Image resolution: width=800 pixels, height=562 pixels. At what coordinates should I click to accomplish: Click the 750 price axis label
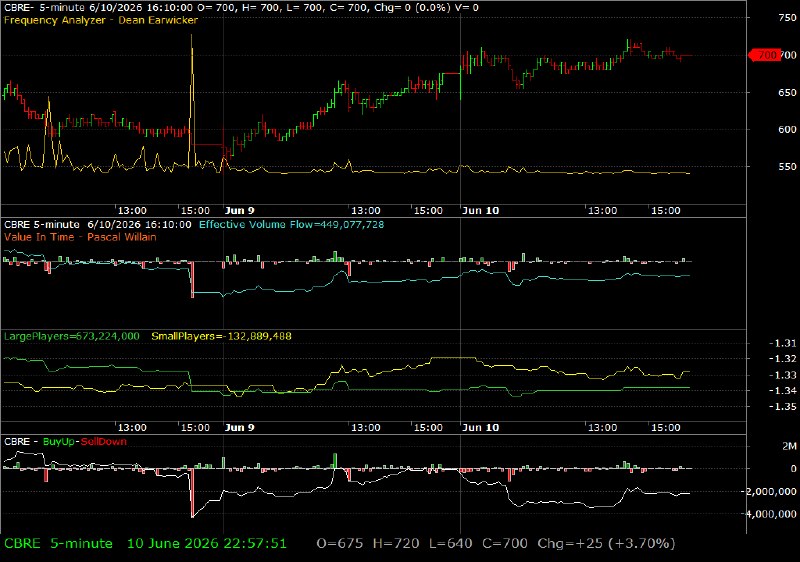(x=787, y=17)
